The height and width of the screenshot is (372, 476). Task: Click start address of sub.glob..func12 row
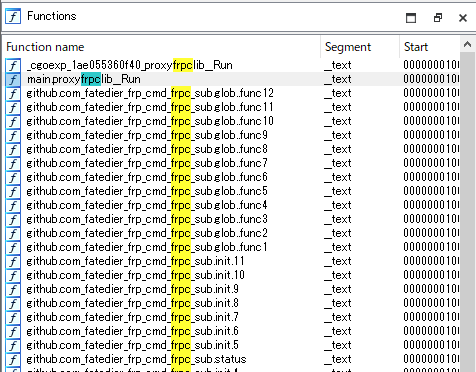(x=431, y=93)
